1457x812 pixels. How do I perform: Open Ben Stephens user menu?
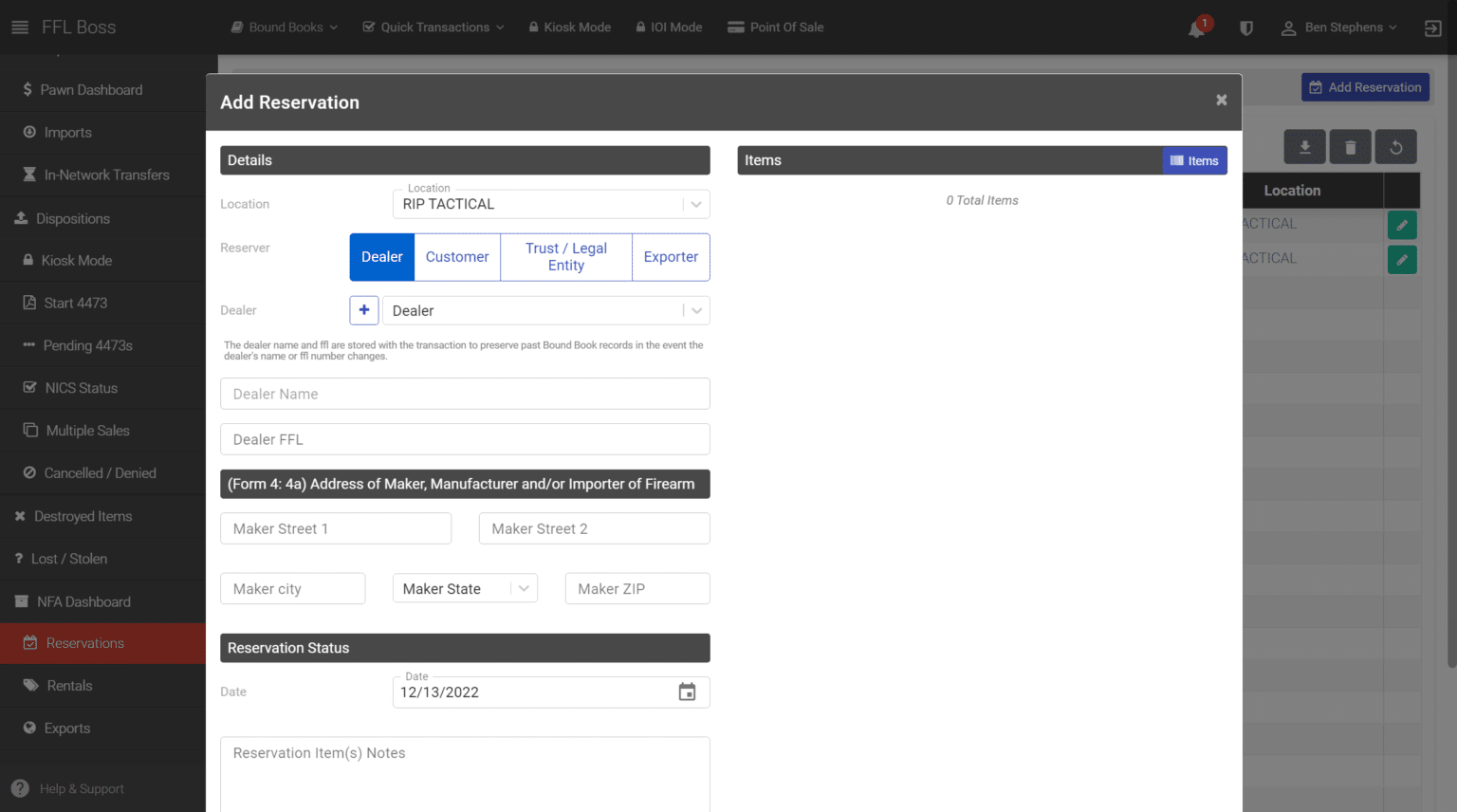click(x=1338, y=28)
